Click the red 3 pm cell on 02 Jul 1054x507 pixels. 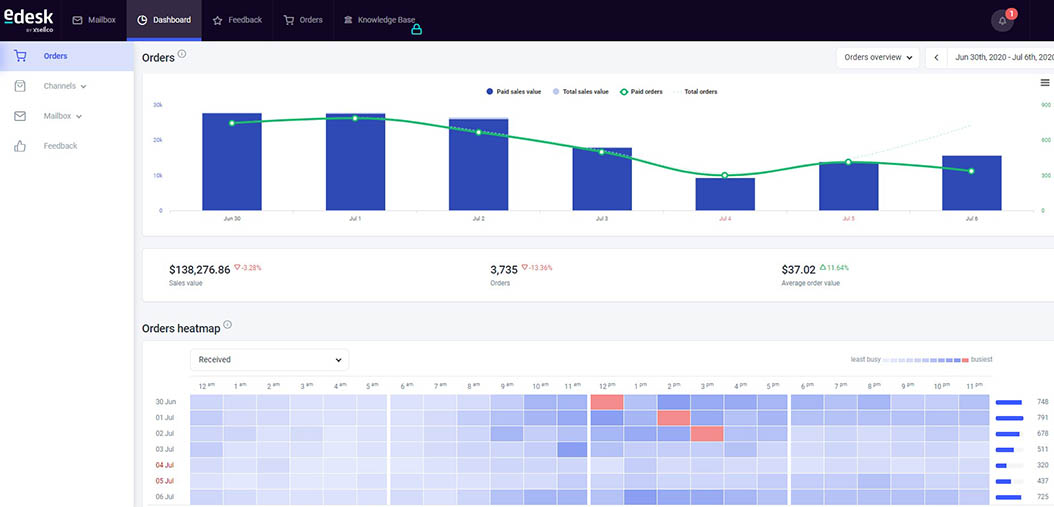point(707,434)
